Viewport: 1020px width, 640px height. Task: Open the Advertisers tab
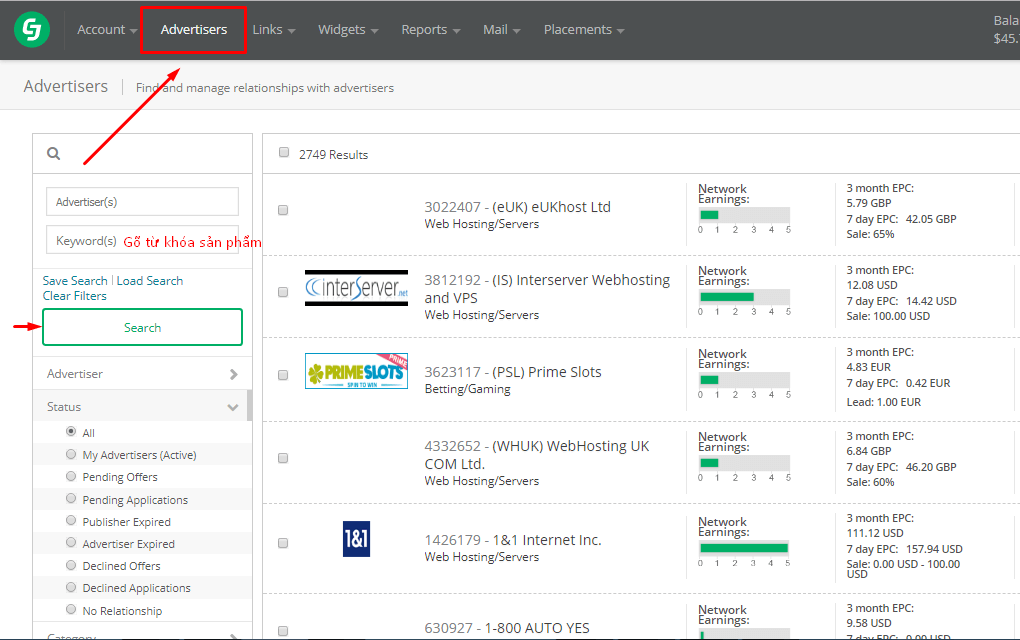(194, 30)
